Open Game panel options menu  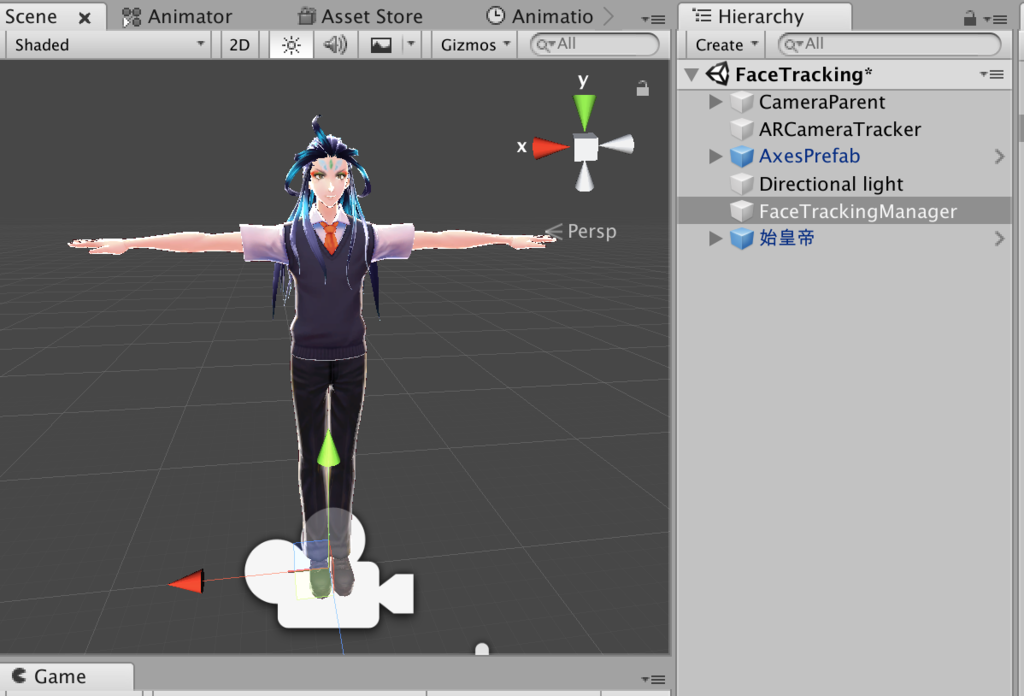pos(653,680)
